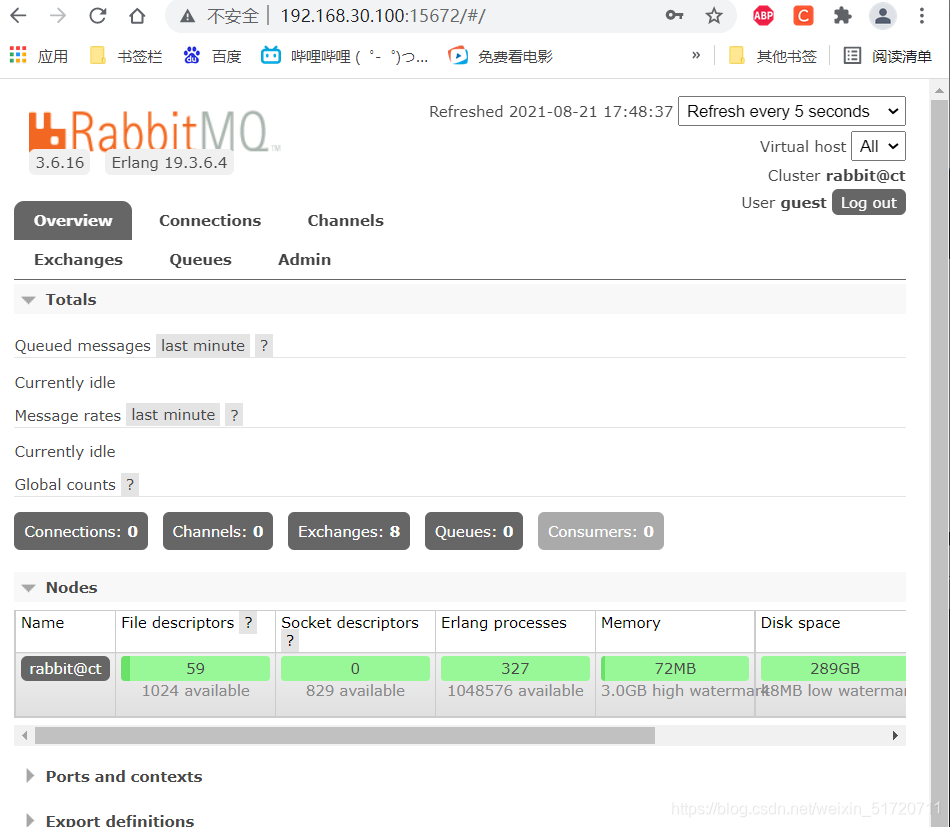
Task: Bookmark this page with the star
Action: tap(714, 16)
